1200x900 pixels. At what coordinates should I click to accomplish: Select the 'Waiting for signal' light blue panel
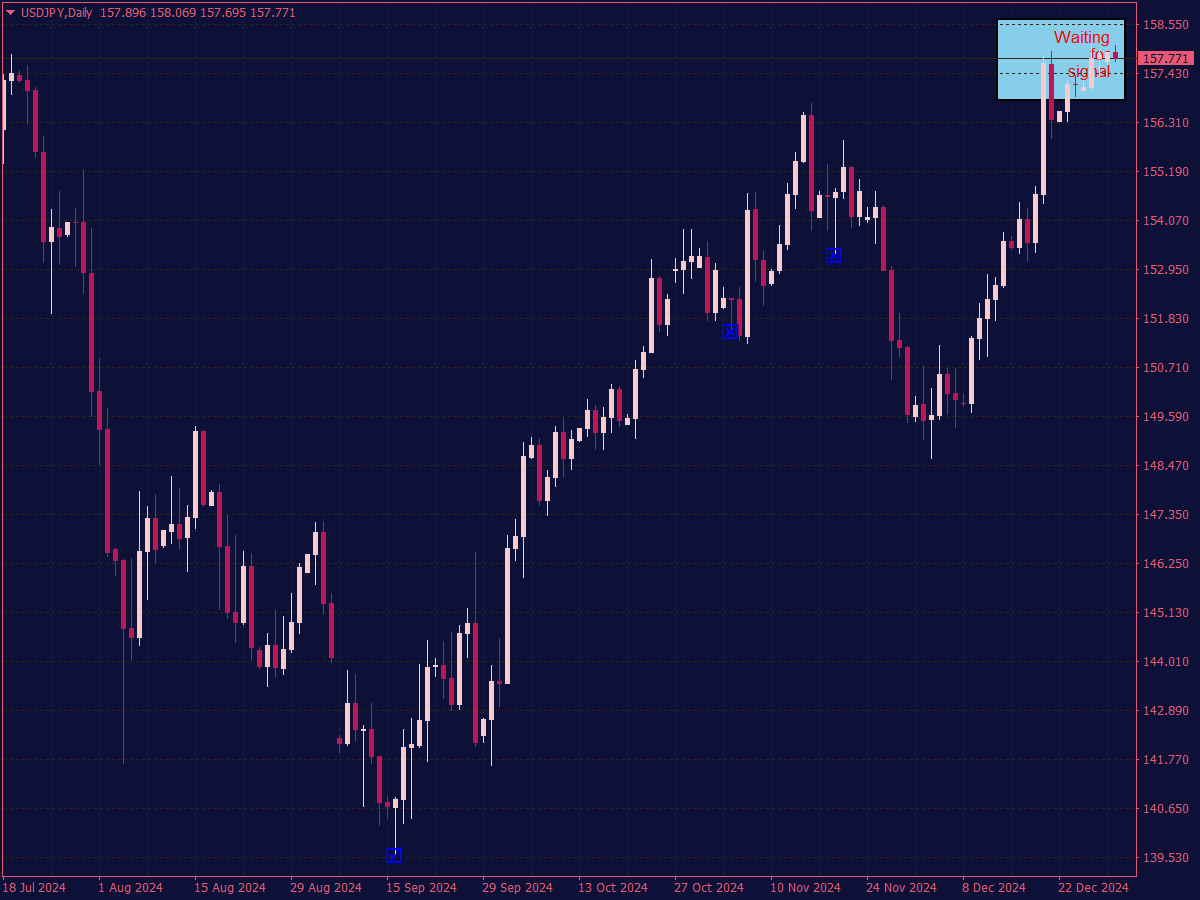[x=1061, y=60]
